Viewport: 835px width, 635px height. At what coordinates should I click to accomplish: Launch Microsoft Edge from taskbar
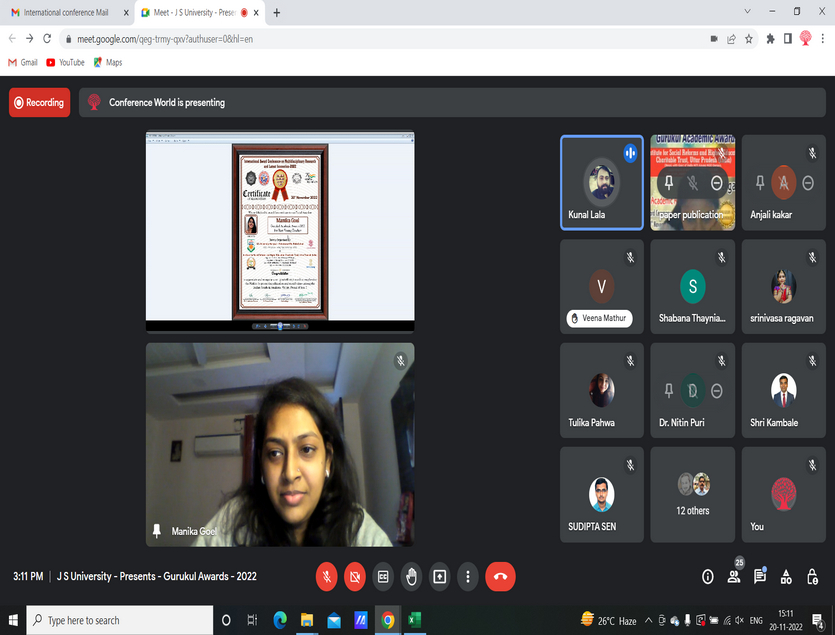coord(280,620)
